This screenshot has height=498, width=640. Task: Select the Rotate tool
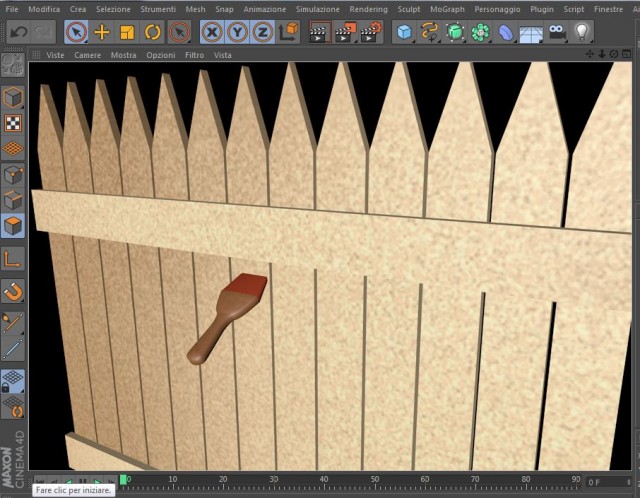click(153, 32)
